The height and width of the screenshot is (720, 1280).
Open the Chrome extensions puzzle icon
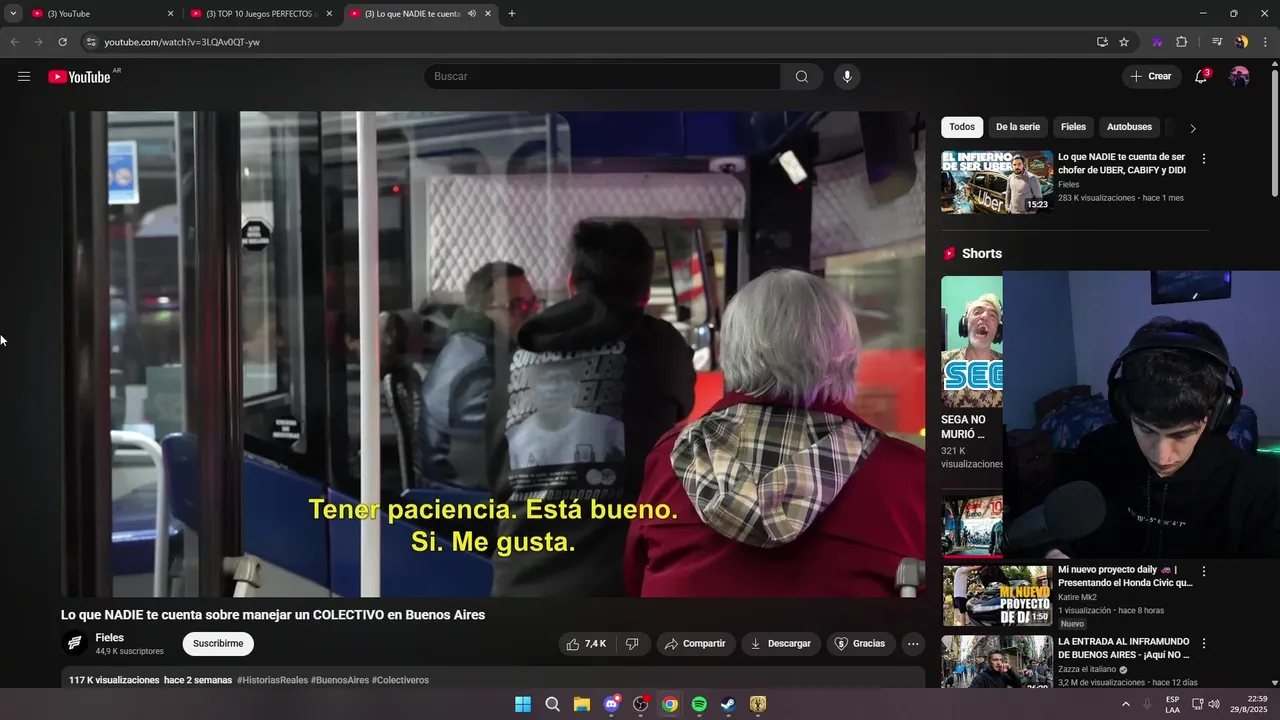(1181, 42)
